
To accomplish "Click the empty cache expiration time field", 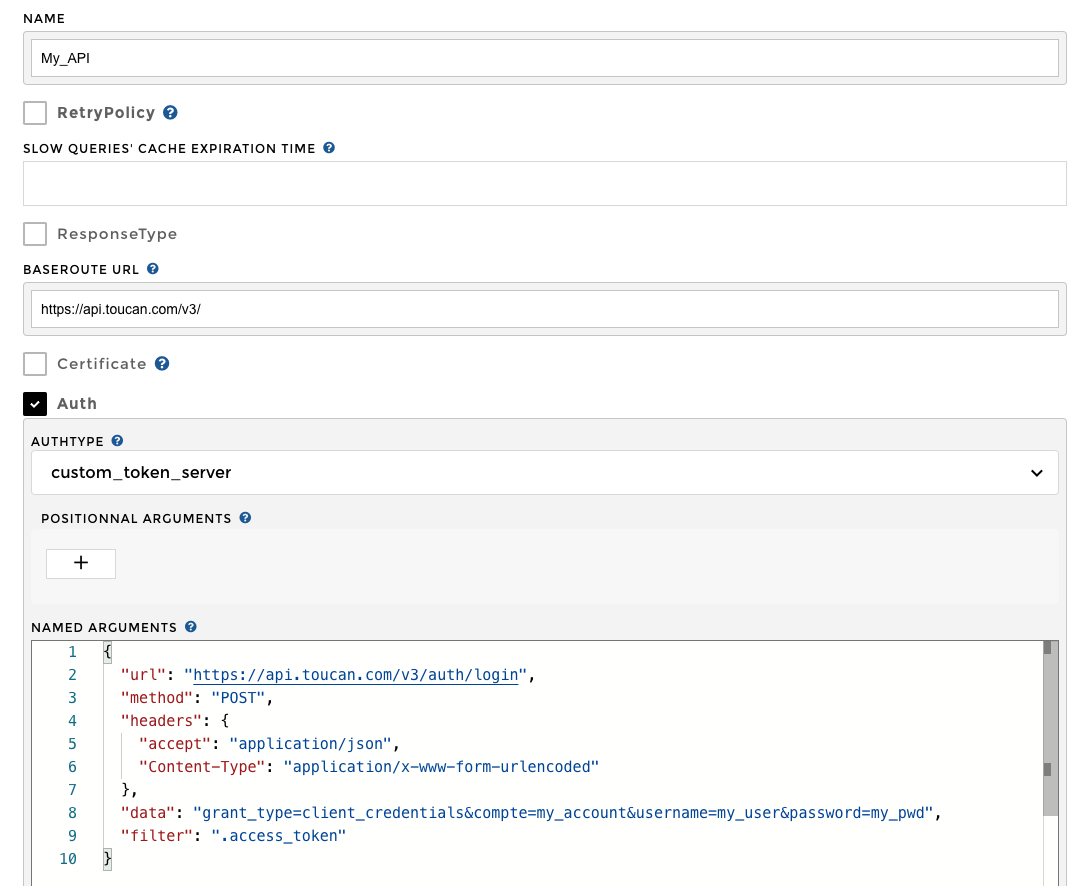I will (544, 183).
